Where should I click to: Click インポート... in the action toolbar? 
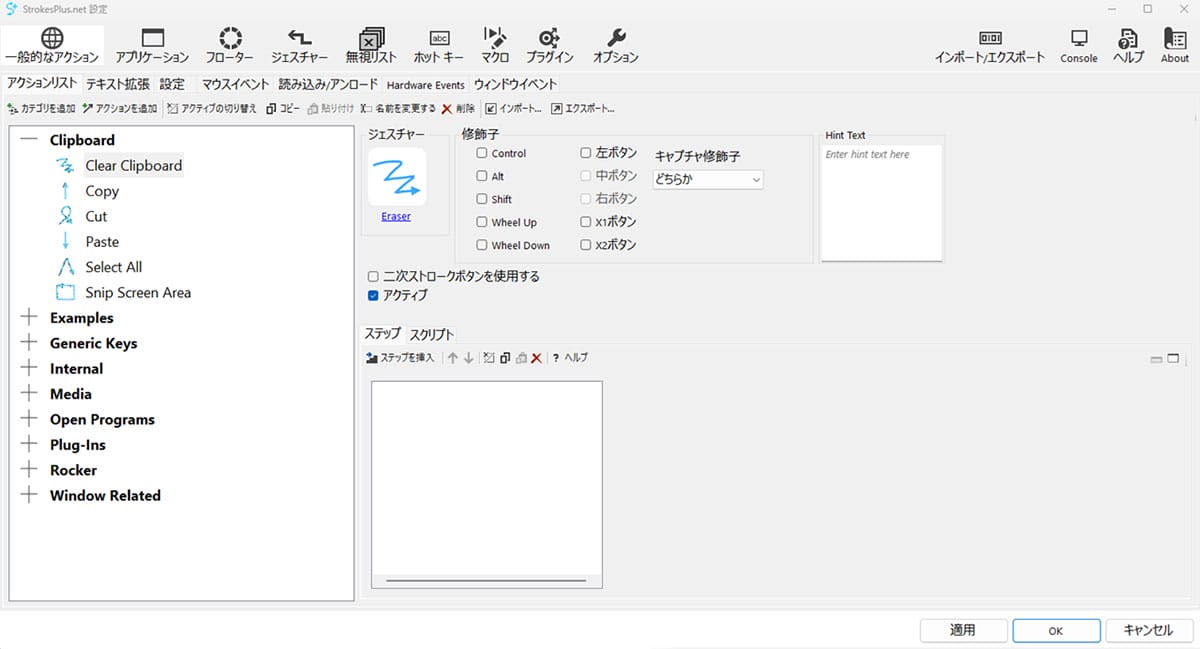(x=513, y=108)
